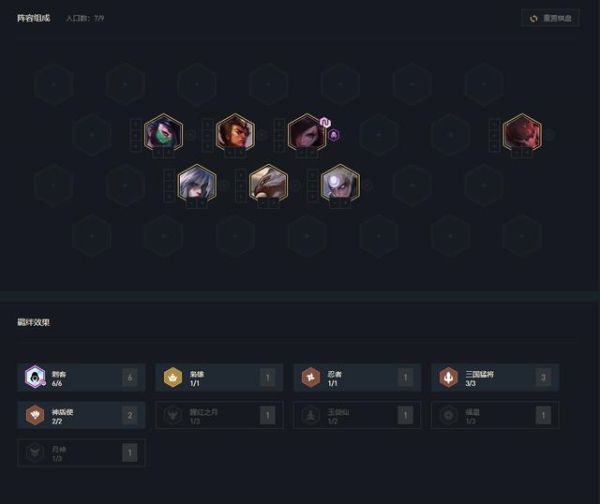This screenshot has height=504, width=600.
Task: Select the eagle-like champion portrait
Action: point(268,183)
